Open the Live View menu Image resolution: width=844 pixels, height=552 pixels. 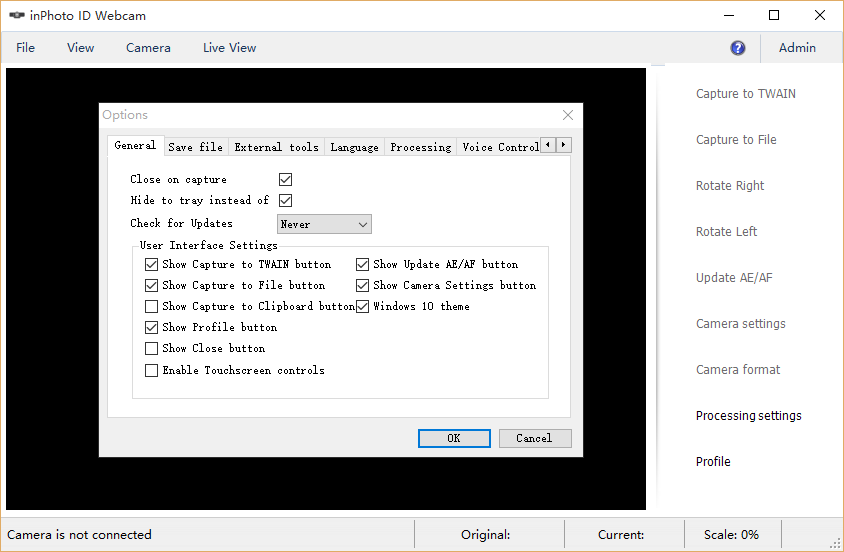click(x=229, y=48)
